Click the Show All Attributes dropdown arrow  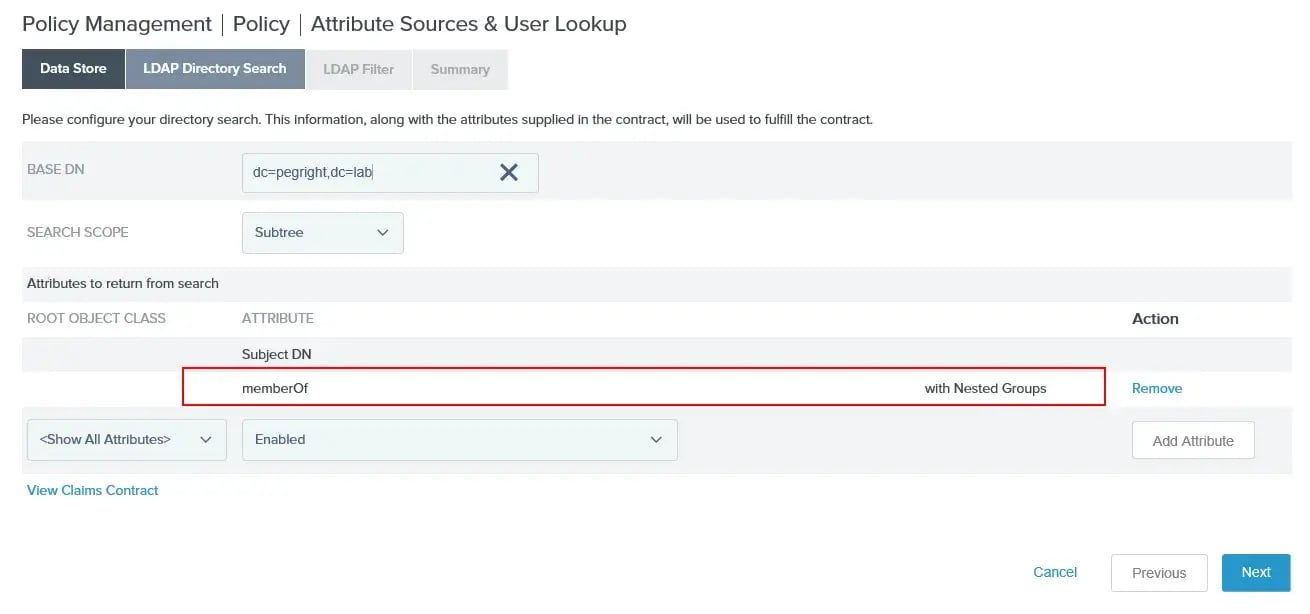click(x=206, y=439)
